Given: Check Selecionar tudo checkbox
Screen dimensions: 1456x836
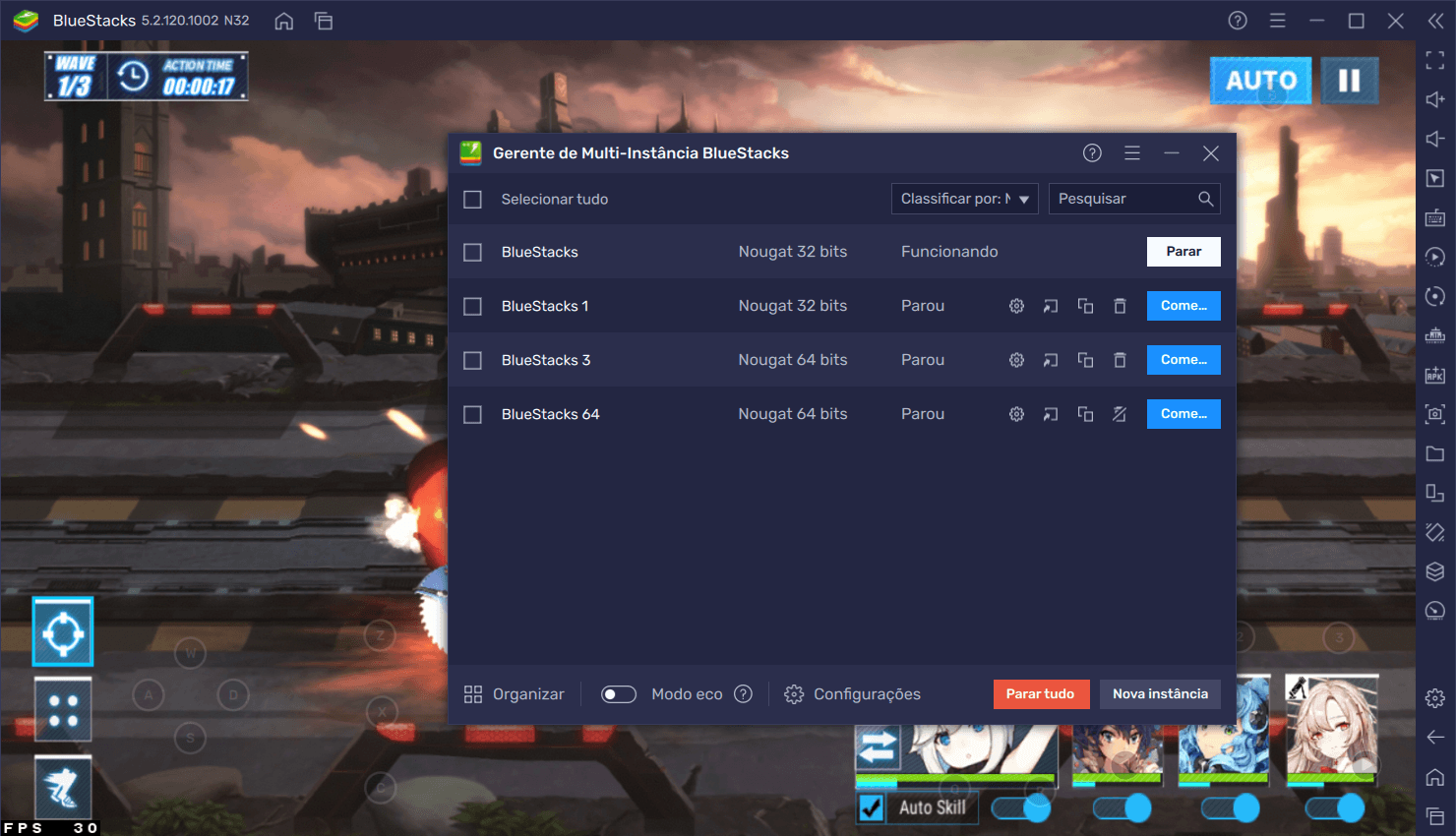Looking at the screenshot, I should [472, 200].
